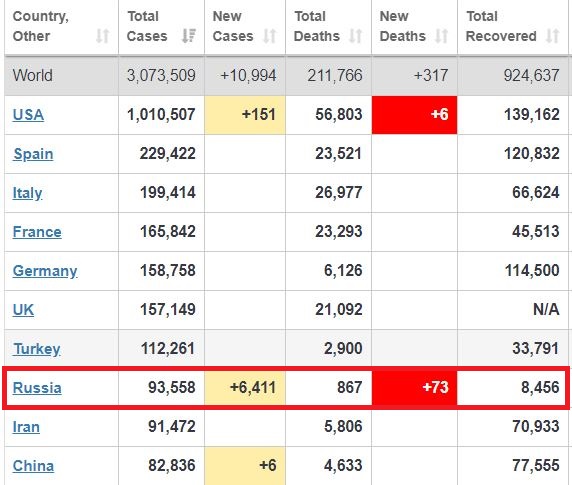The width and height of the screenshot is (572, 485).
Task: Open the USA country link
Action: point(28,115)
